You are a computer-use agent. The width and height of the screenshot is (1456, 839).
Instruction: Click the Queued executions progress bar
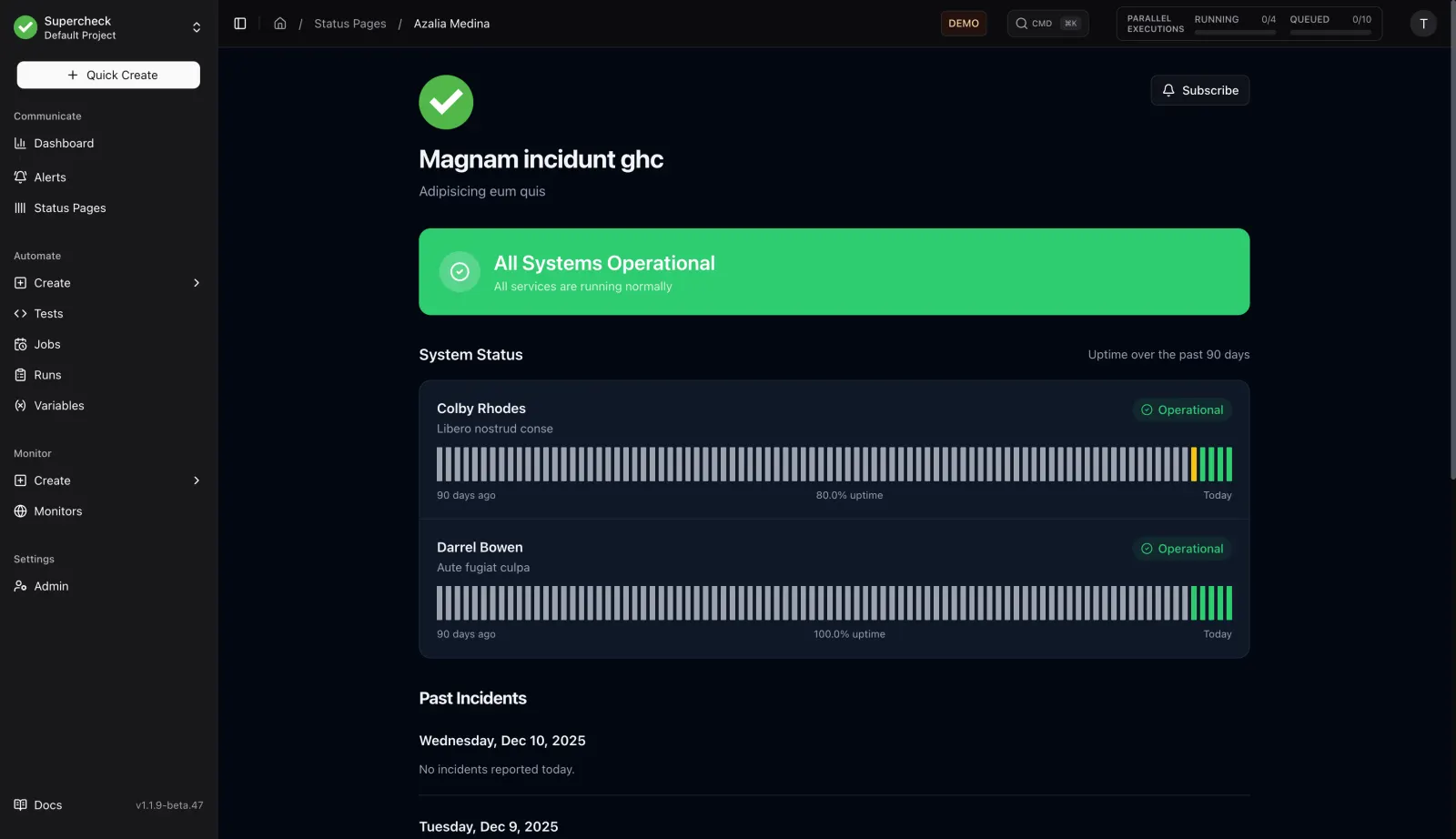[1330, 33]
